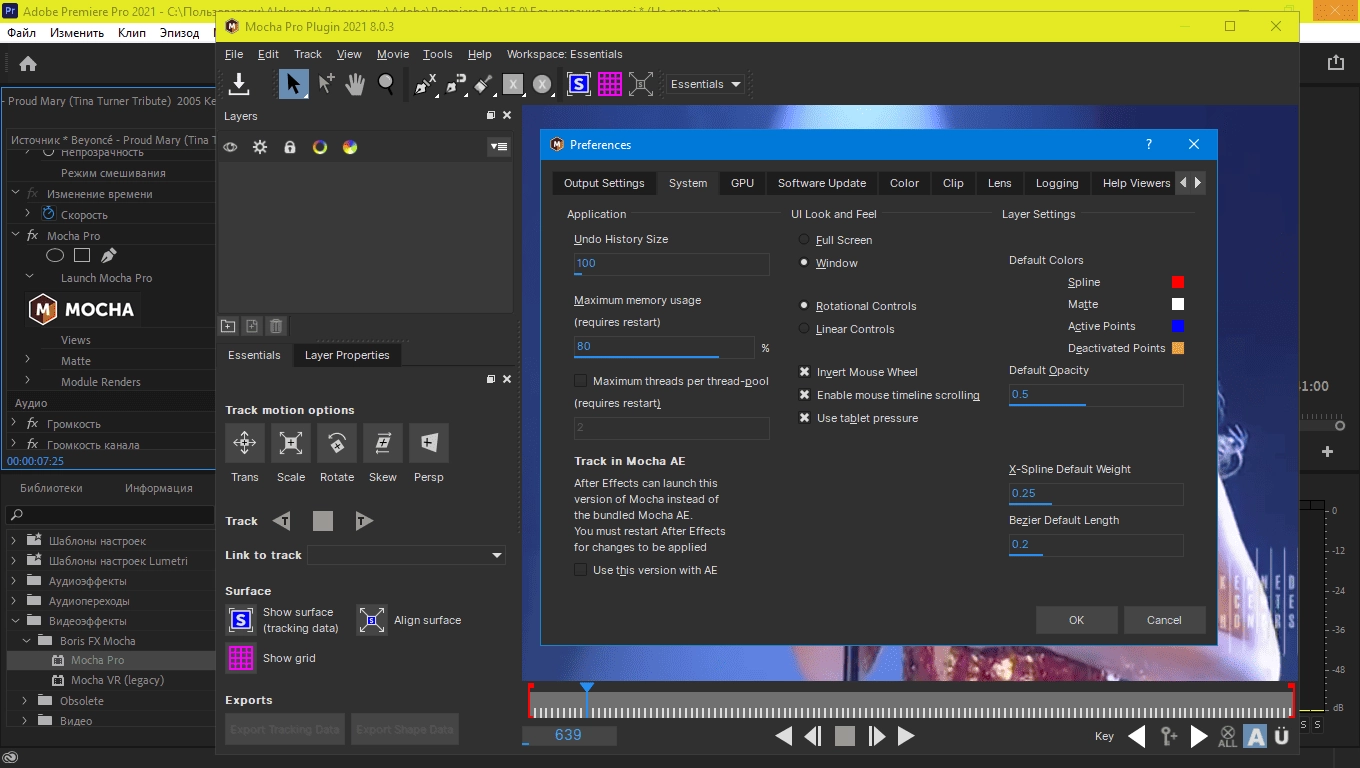Select Rotational Controls radio button
The width and height of the screenshot is (1360, 768).
pyautogui.click(x=804, y=306)
